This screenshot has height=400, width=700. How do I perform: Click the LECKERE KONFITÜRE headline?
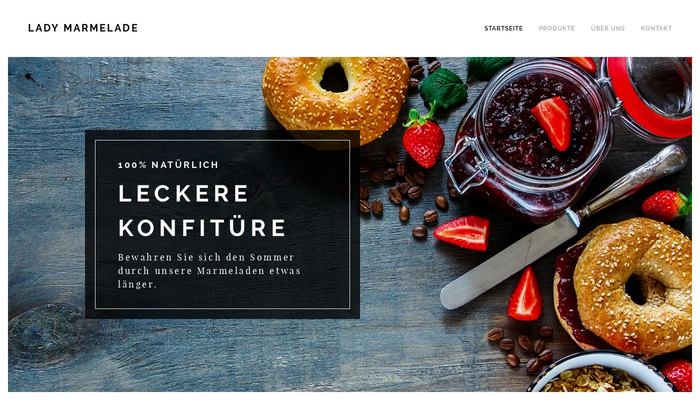[202, 211]
